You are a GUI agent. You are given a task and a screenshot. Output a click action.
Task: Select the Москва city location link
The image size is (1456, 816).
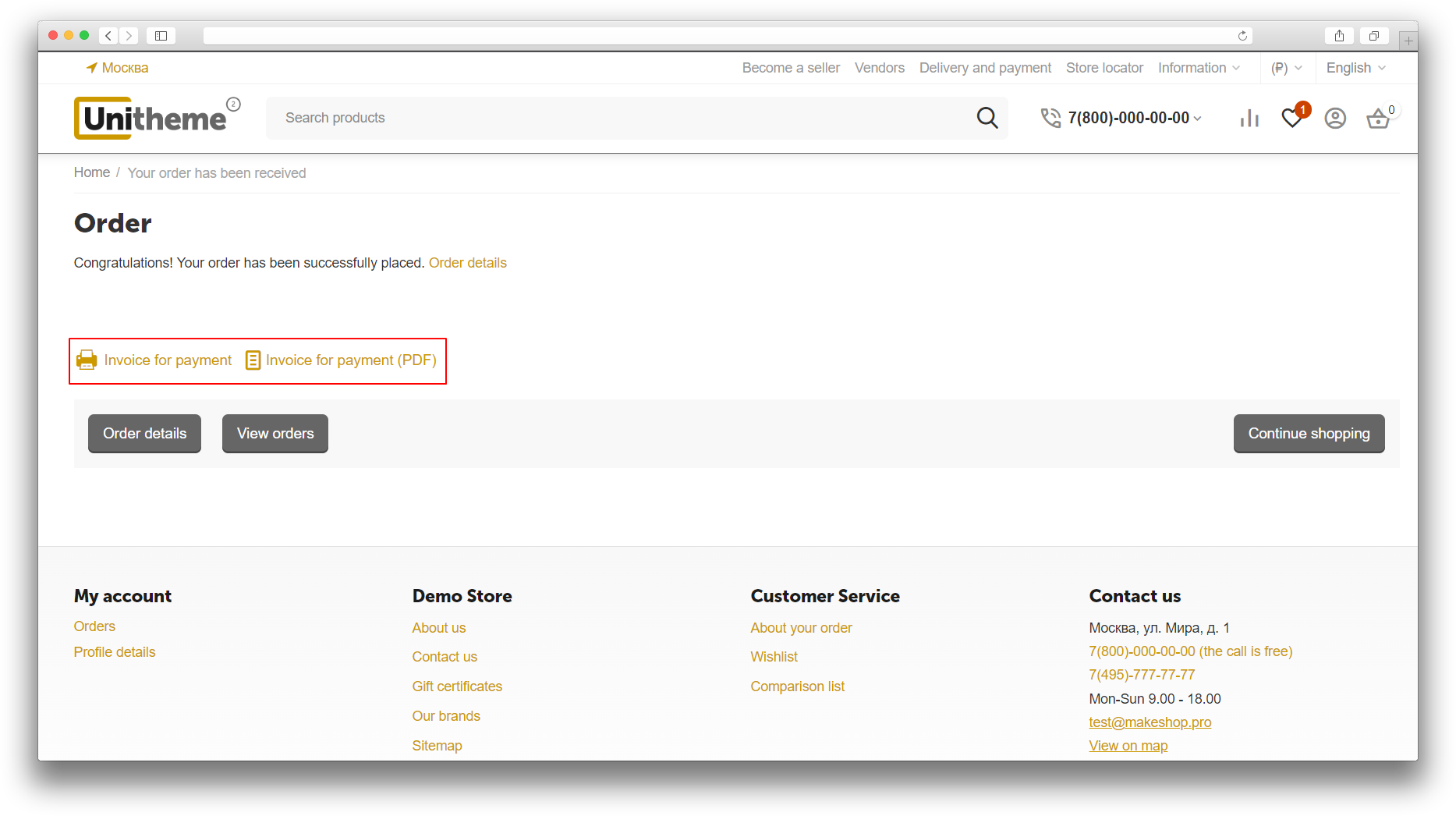click(x=118, y=68)
